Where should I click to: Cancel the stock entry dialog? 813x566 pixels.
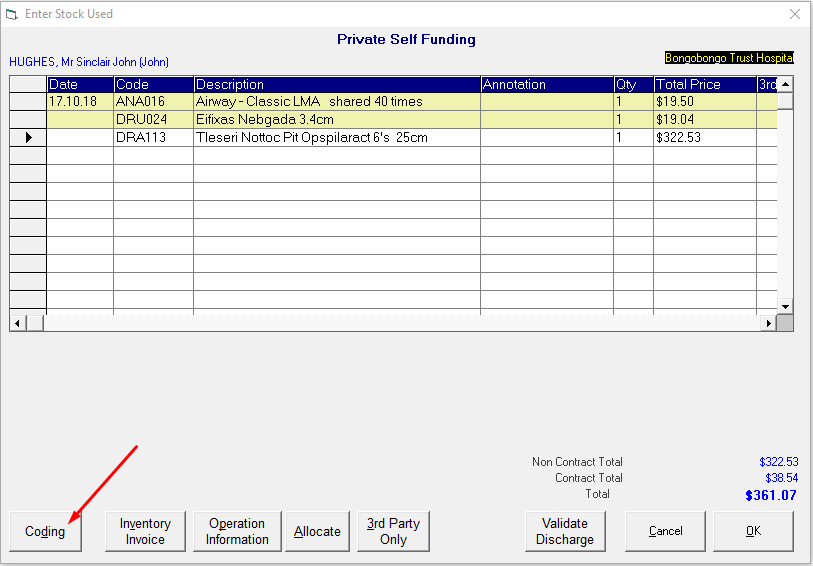click(666, 531)
